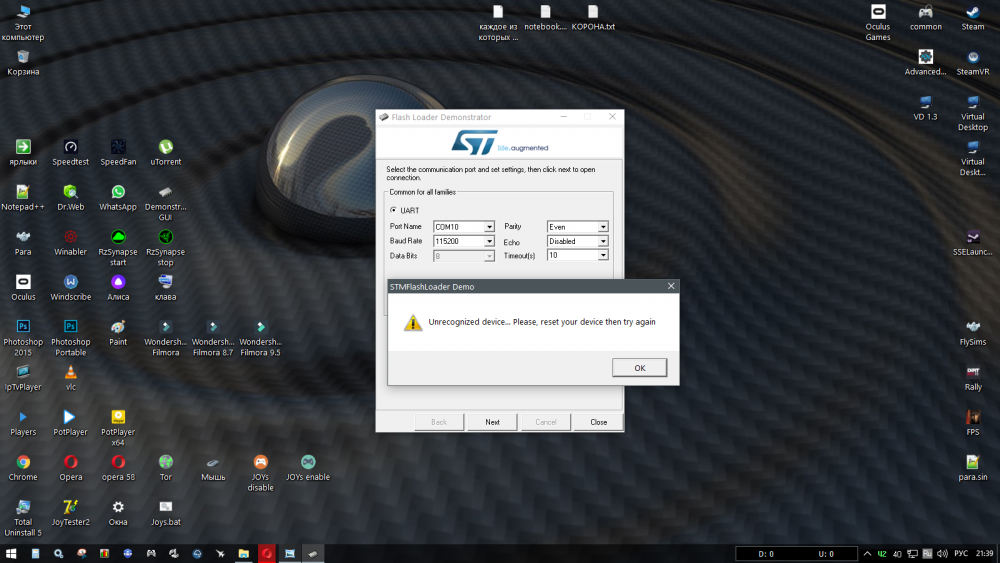Select the Chrome desktop icon
1000x563 pixels.
tap(23, 462)
